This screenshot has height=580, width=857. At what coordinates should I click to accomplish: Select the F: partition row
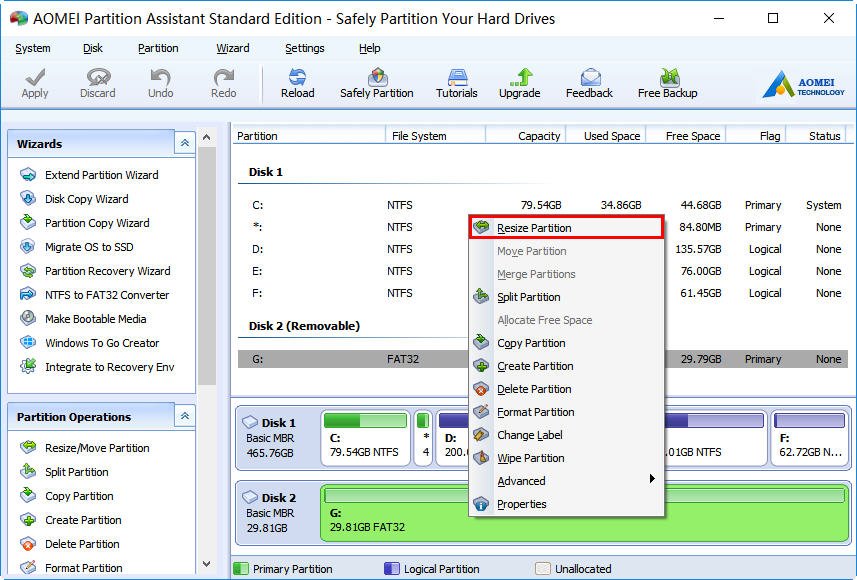[x=353, y=294]
